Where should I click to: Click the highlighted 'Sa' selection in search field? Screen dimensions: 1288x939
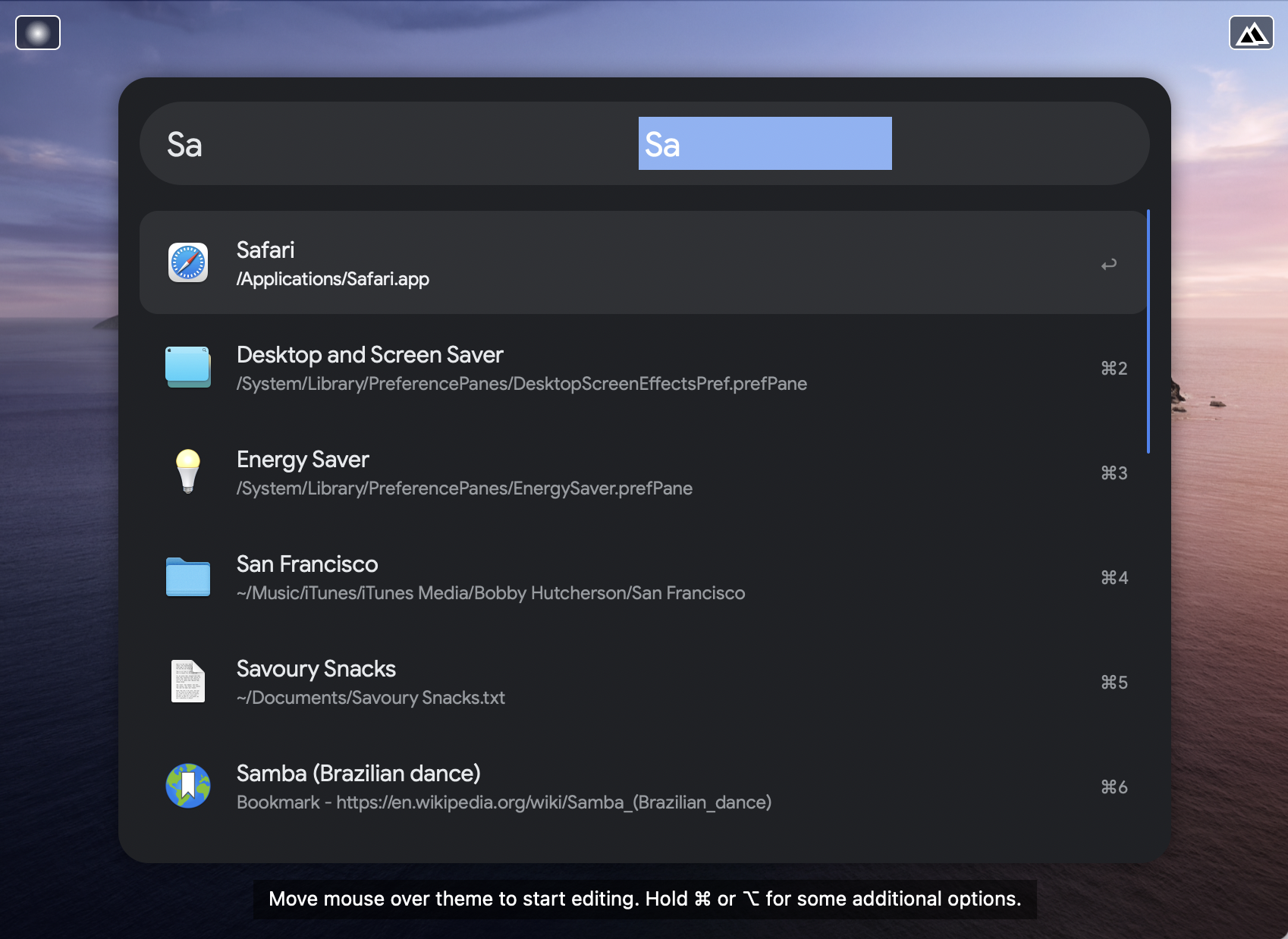coord(765,143)
